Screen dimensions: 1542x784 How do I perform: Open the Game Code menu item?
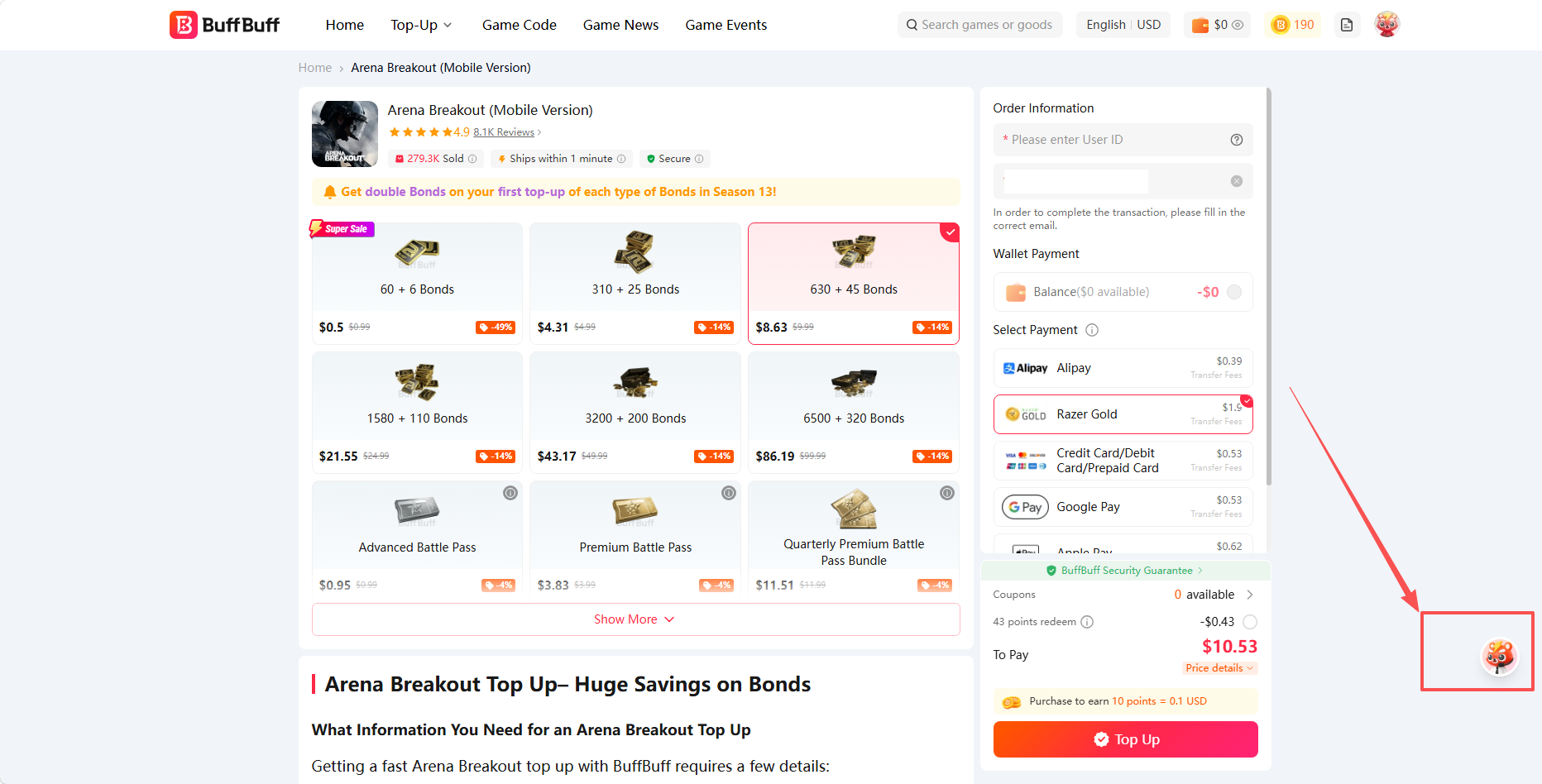(x=520, y=25)
